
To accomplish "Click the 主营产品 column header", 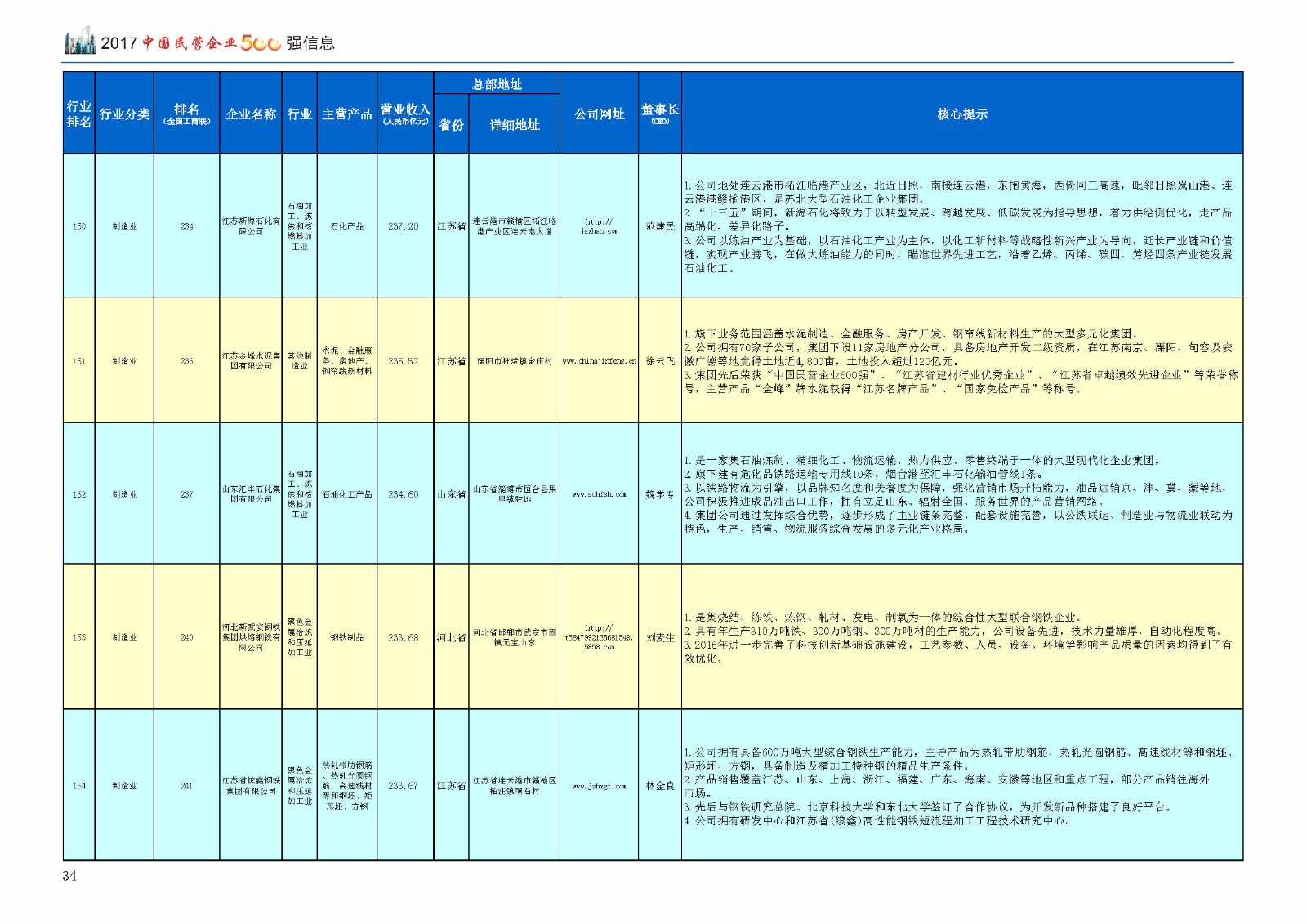I will [x=347, y=114].
